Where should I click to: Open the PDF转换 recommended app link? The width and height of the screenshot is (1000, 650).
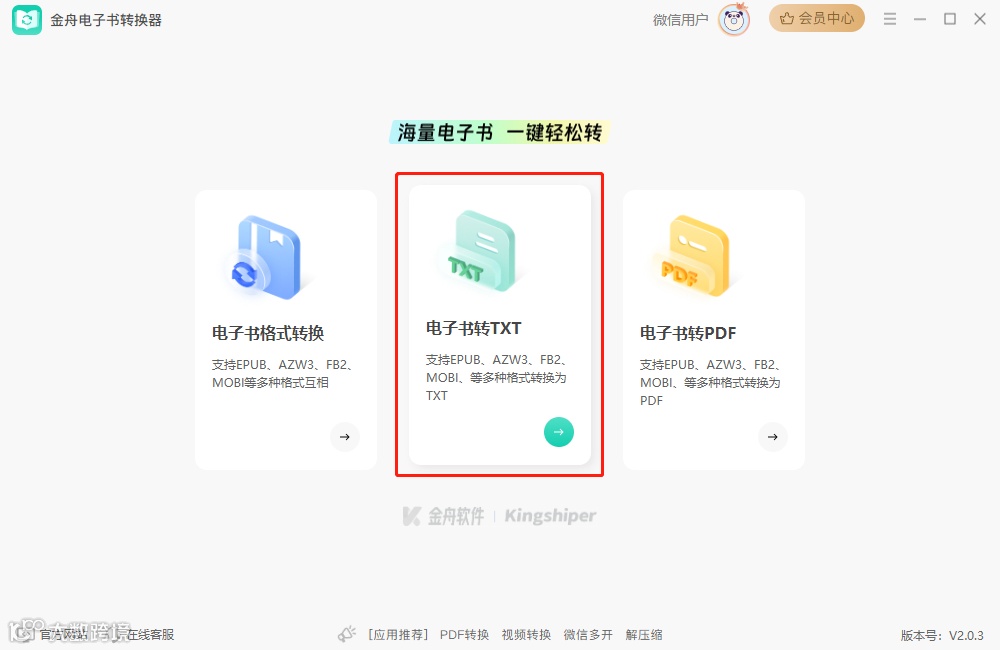464,635
